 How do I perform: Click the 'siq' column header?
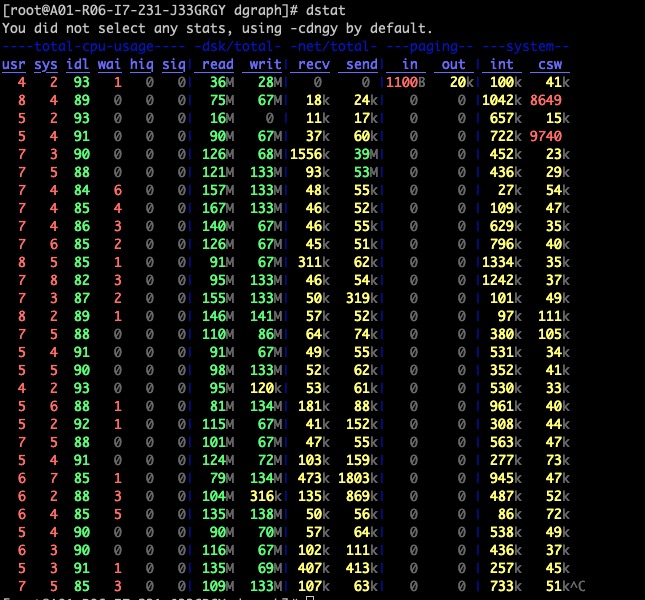(174, 64)
